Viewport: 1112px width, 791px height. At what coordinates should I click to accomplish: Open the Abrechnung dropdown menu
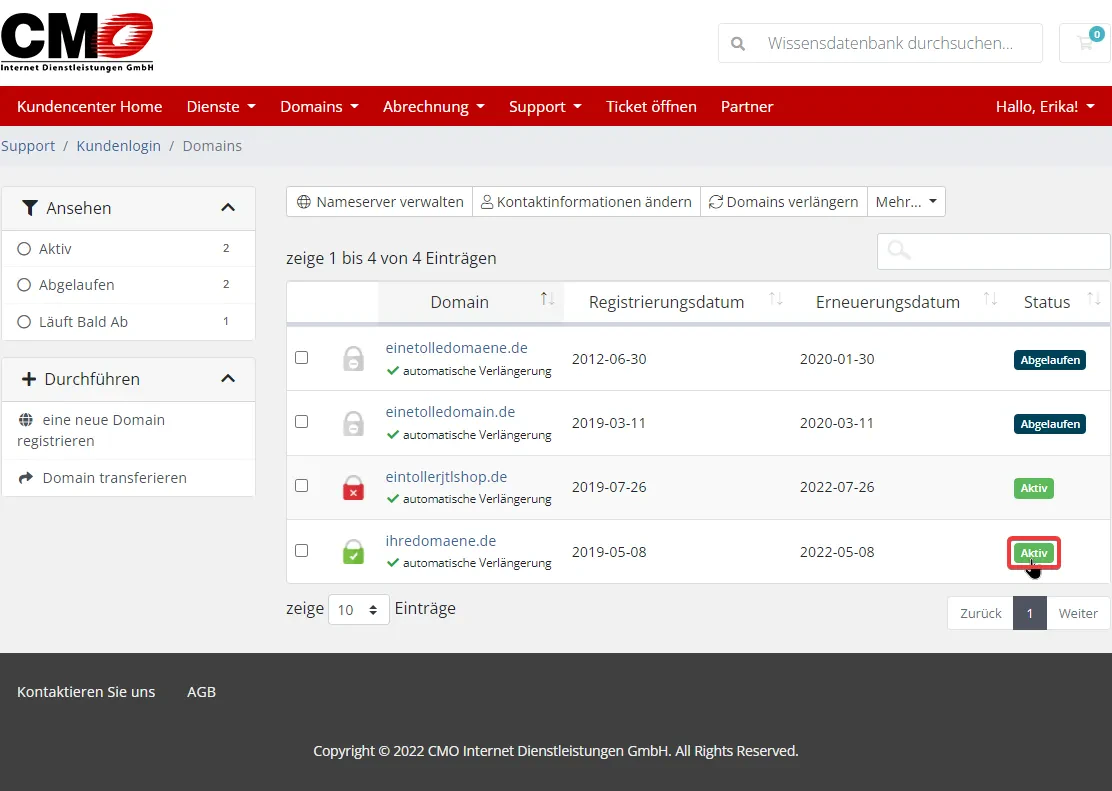pyautogui.click(x=433, y=106)
